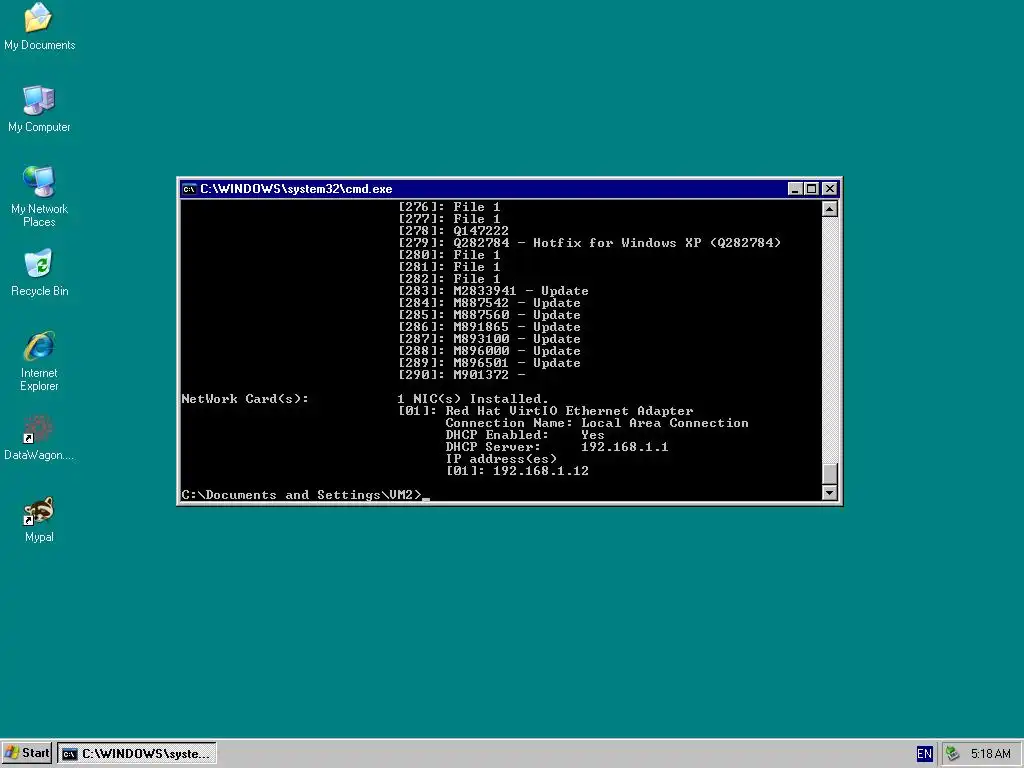Click the '[286]: M891865 - Update' line
The height and width of the screenshot is (768, 1024).
[x=490, y=327]
